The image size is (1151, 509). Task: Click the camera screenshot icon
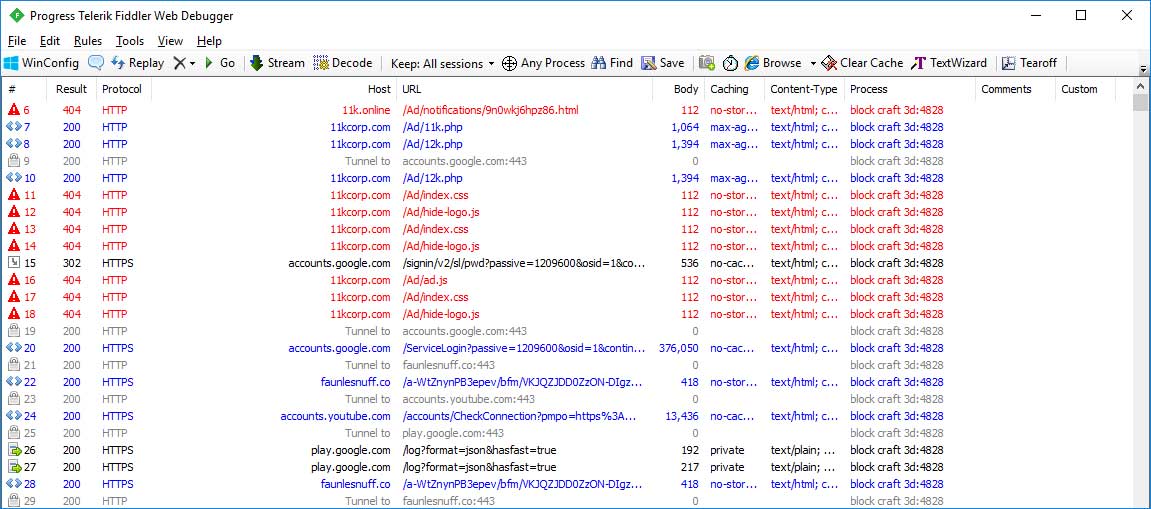[707, 63]
